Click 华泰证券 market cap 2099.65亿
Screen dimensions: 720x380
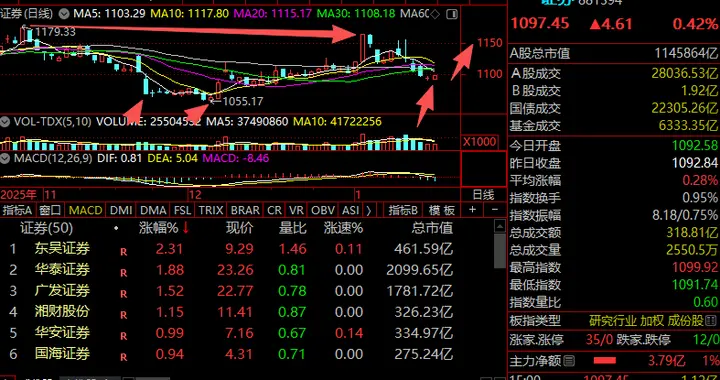pyautogui.click(x=419, y=270)
